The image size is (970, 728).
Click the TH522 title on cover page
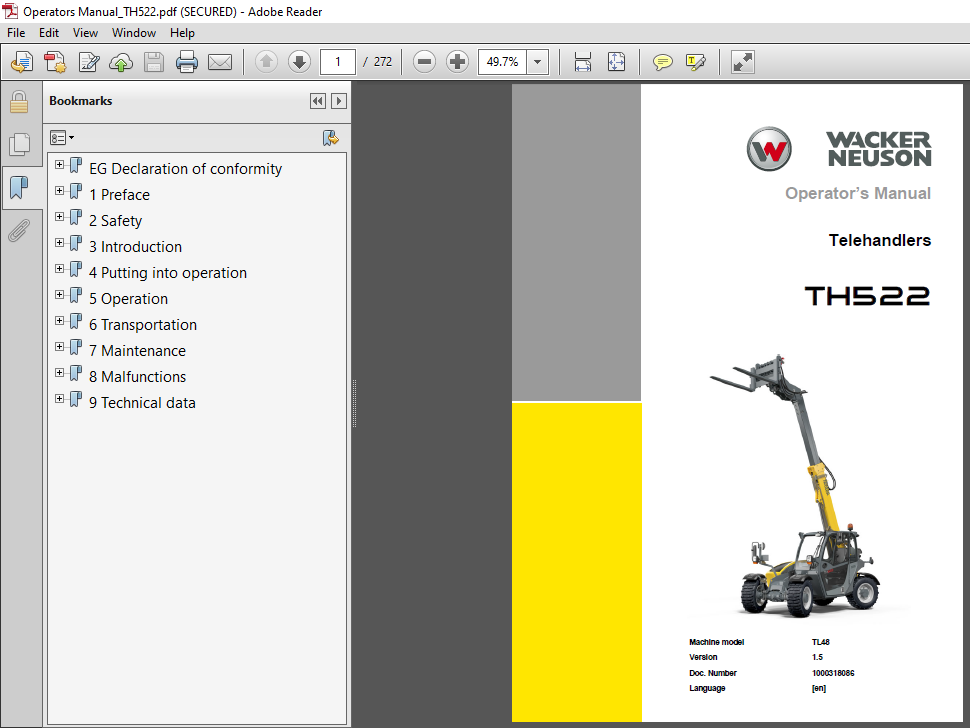tap(867, 296)
